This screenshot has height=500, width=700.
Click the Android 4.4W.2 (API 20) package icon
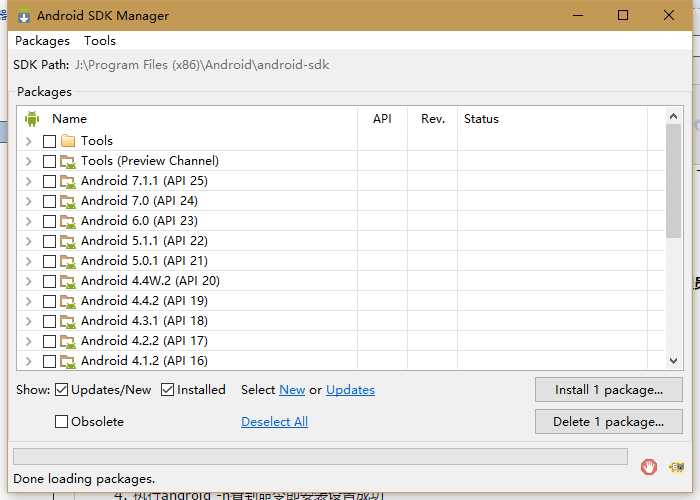[x=67, y=282]
